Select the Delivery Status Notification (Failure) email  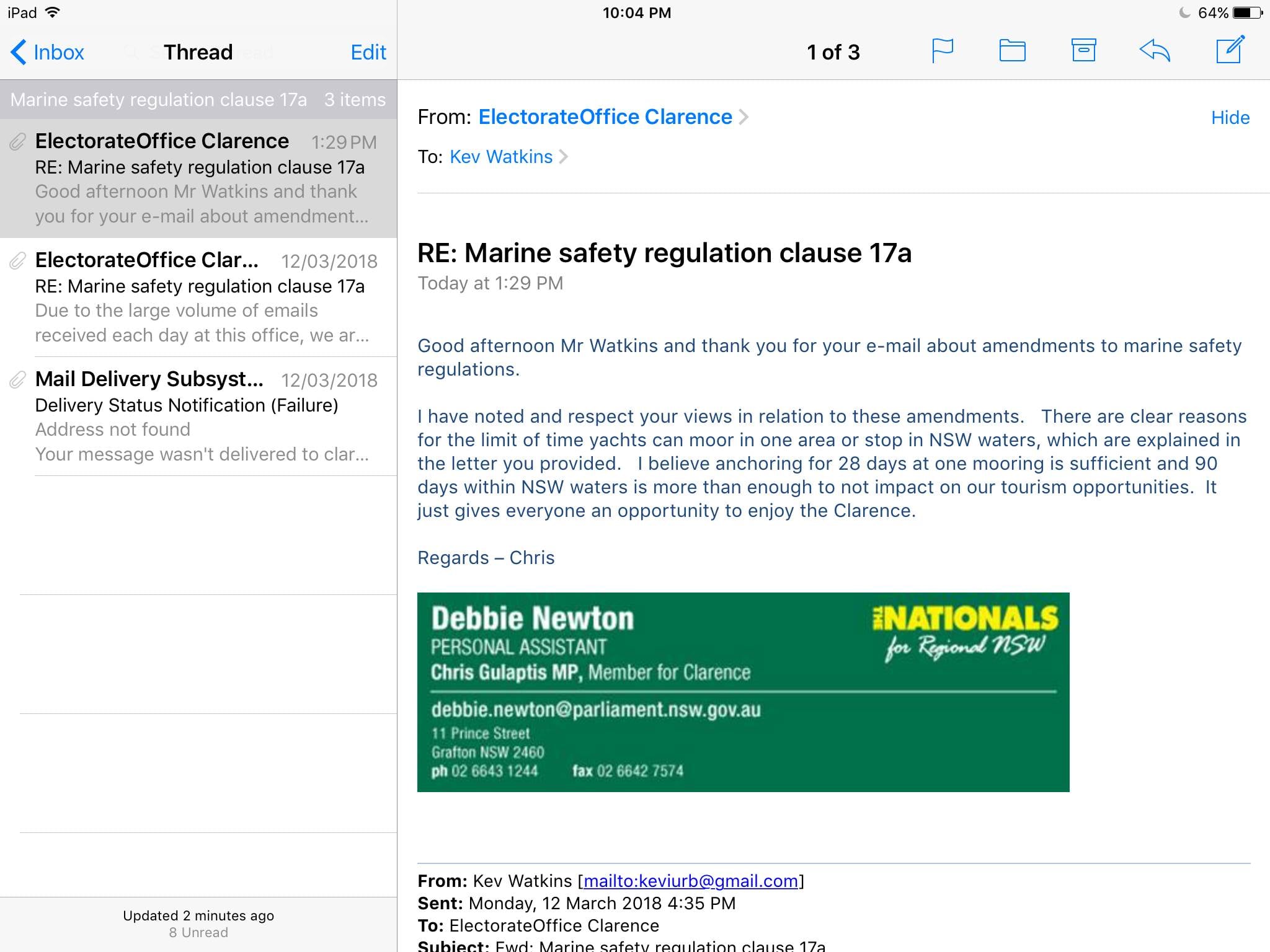[198, 416]
